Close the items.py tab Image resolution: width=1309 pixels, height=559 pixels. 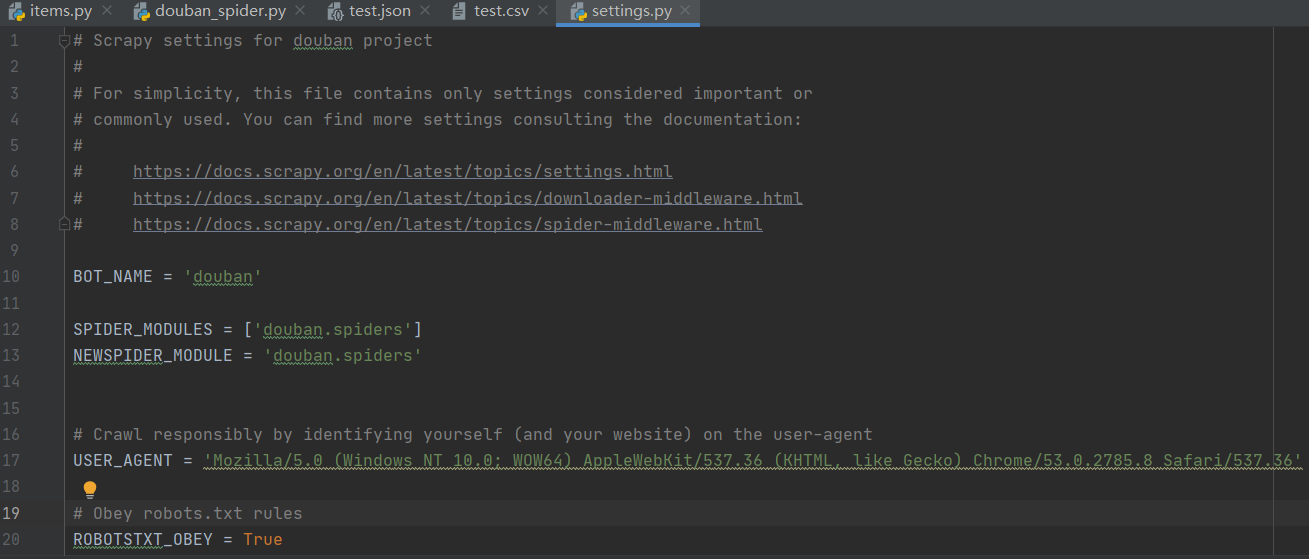point(106,11)
